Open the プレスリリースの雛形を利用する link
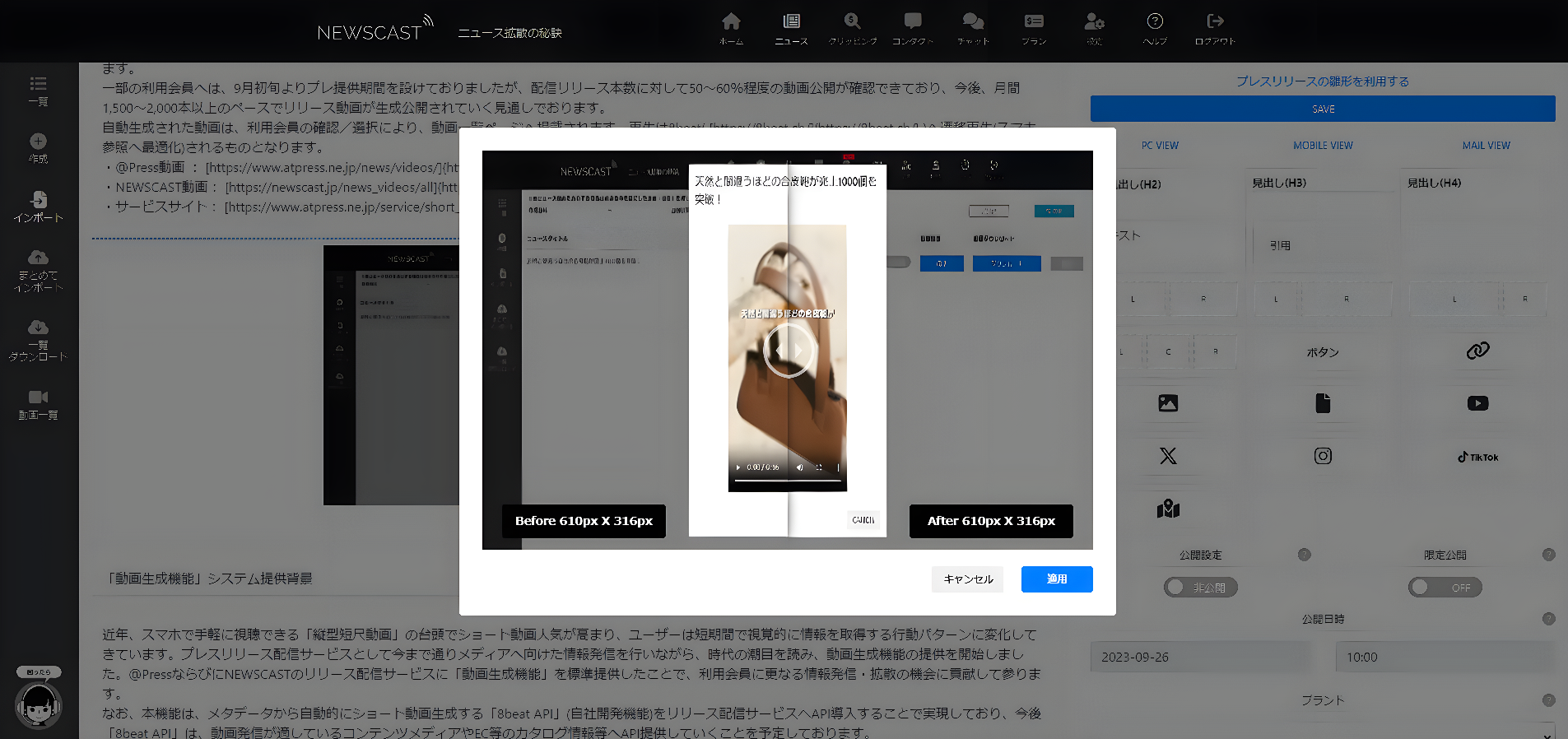The image size is (1568, 739). (1323, 81)
